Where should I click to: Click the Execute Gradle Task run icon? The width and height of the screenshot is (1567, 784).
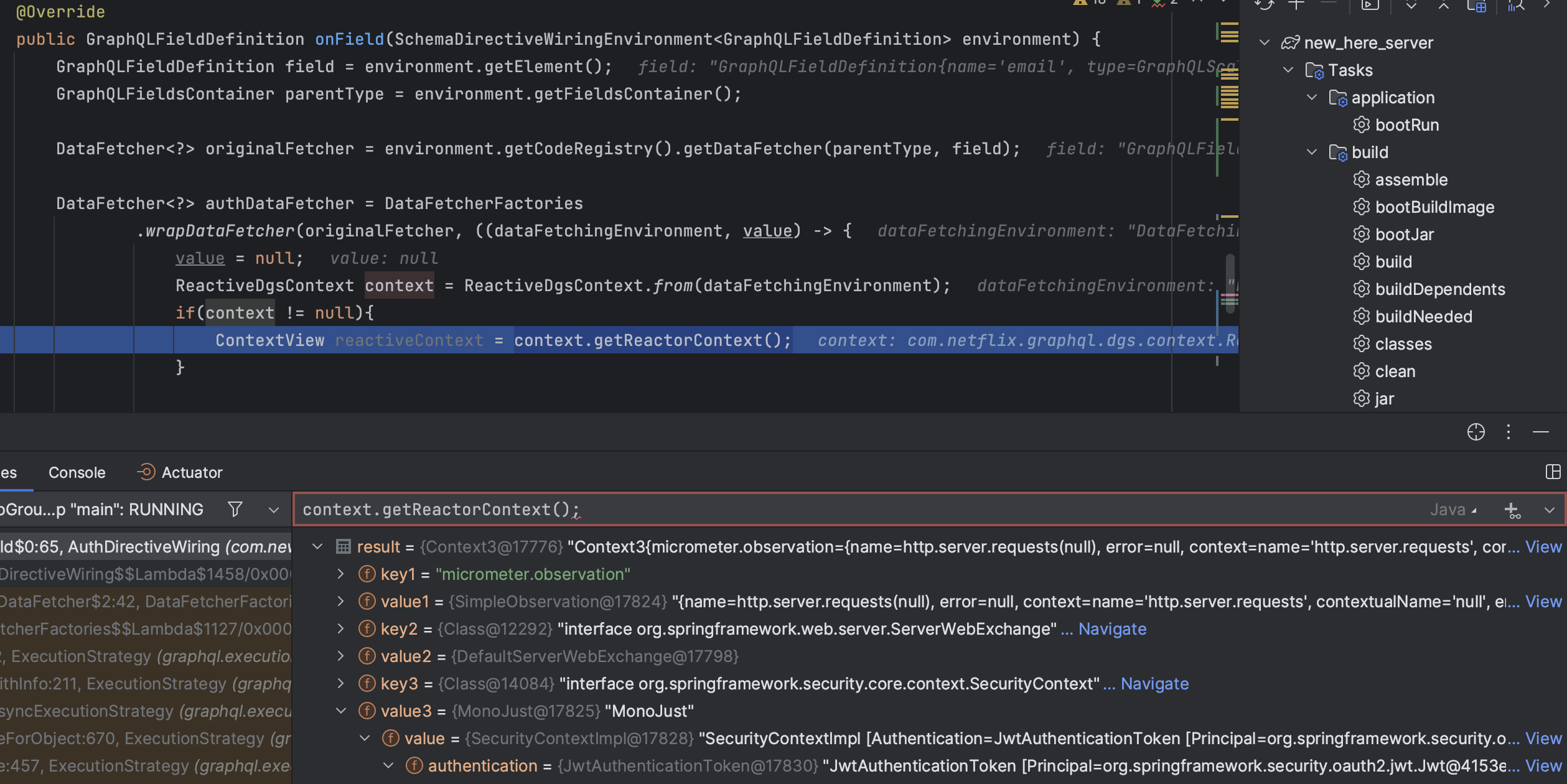pos(1369,5)
